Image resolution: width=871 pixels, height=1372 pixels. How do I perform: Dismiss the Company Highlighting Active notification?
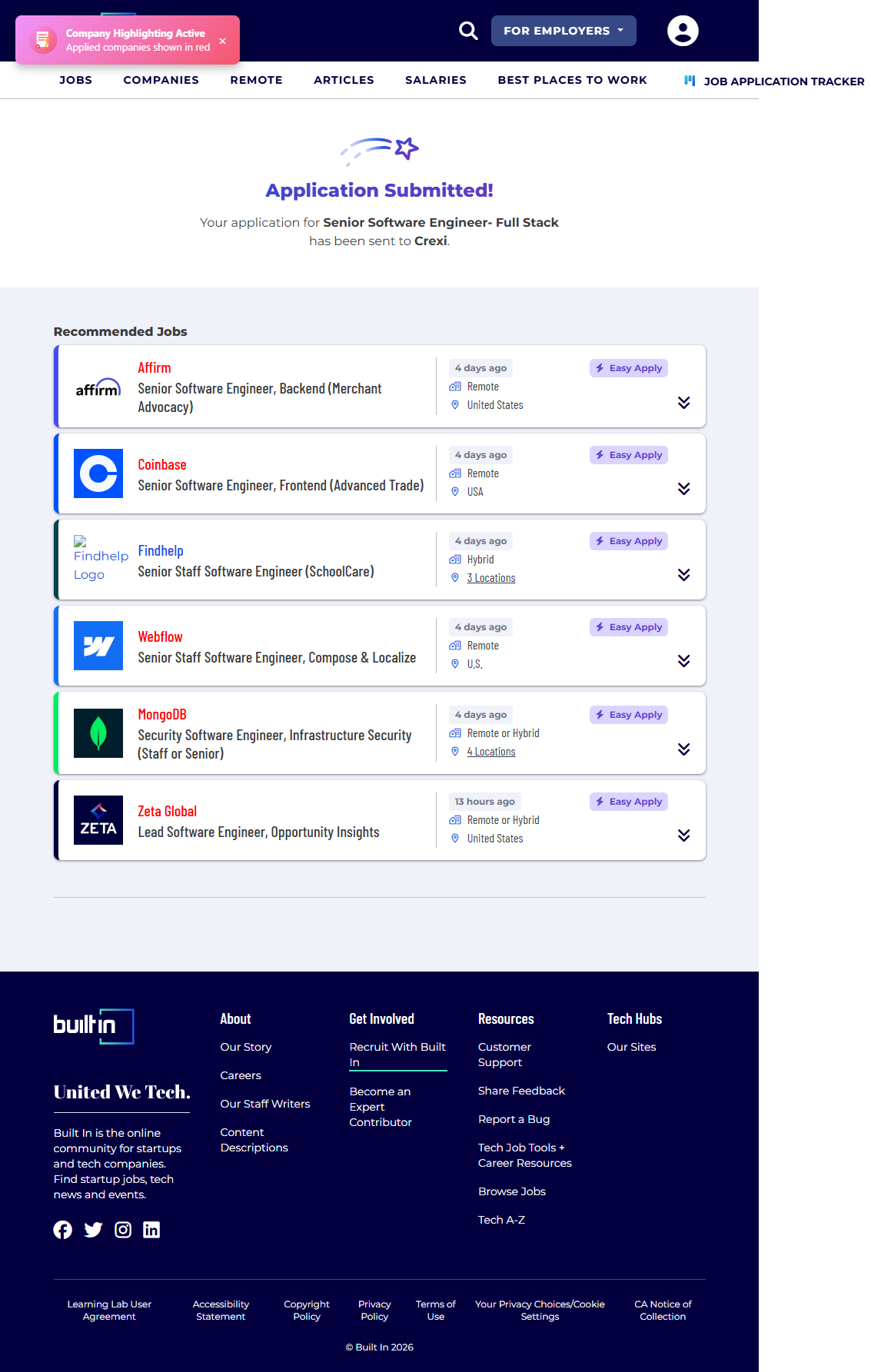[222, 41]
